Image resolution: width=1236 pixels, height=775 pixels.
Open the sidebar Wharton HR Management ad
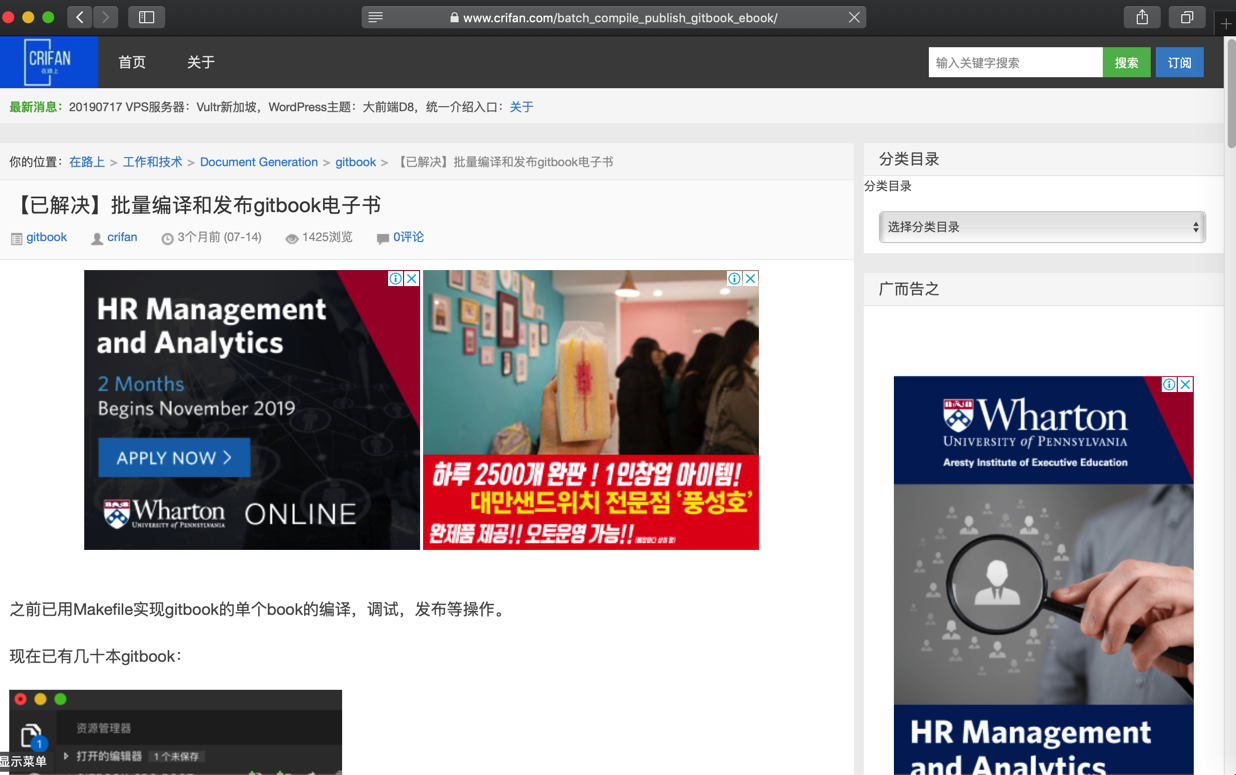click(1043, 576)
